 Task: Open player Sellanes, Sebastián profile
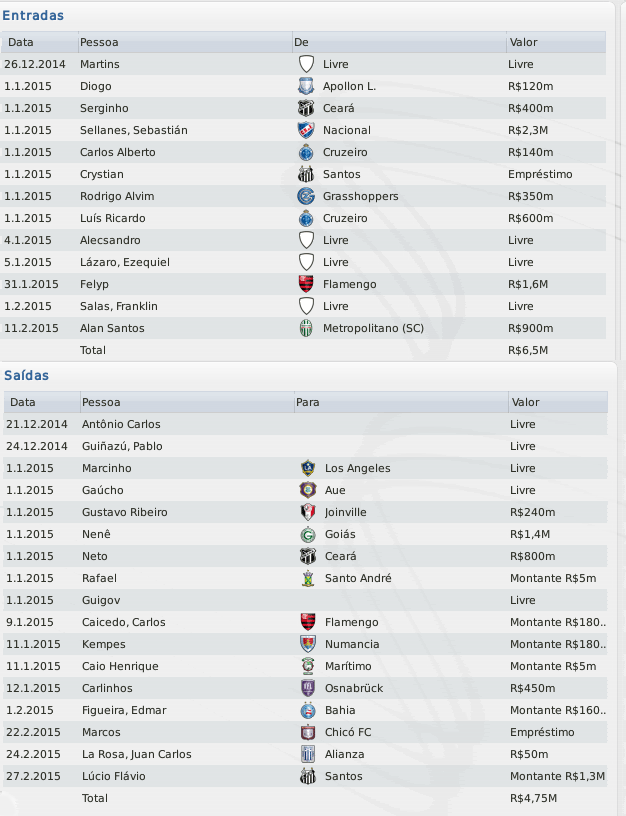[x=134, y=130]
